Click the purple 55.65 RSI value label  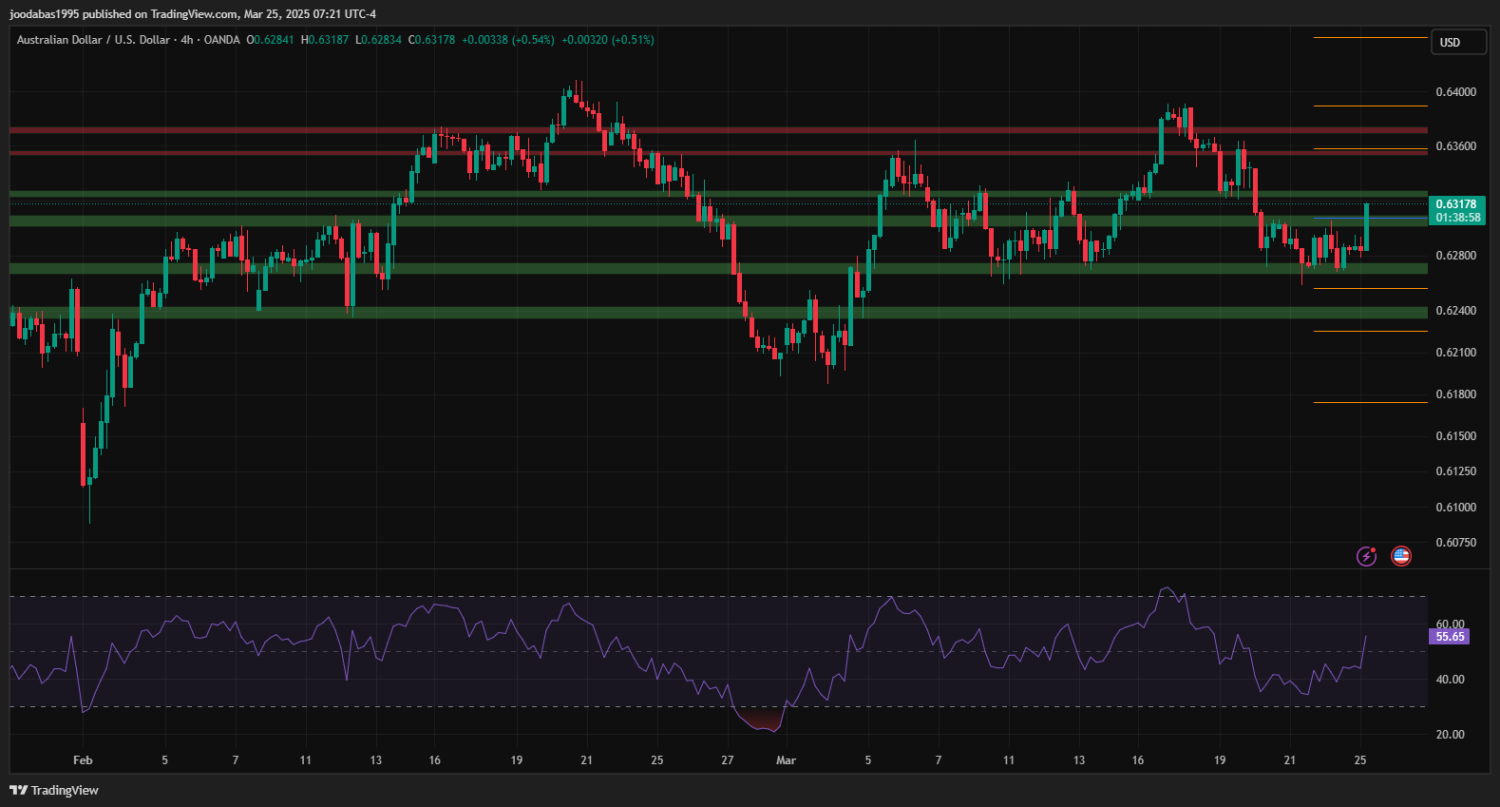click(x=1450, y=636)
